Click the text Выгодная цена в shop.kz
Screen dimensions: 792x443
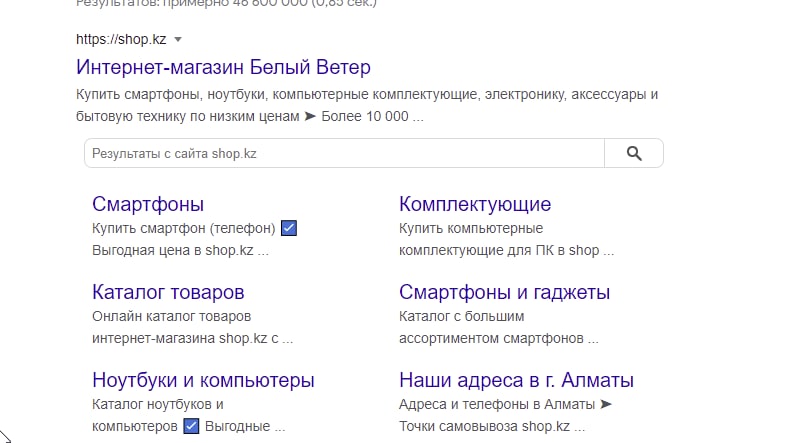click(x=173, y=251)
